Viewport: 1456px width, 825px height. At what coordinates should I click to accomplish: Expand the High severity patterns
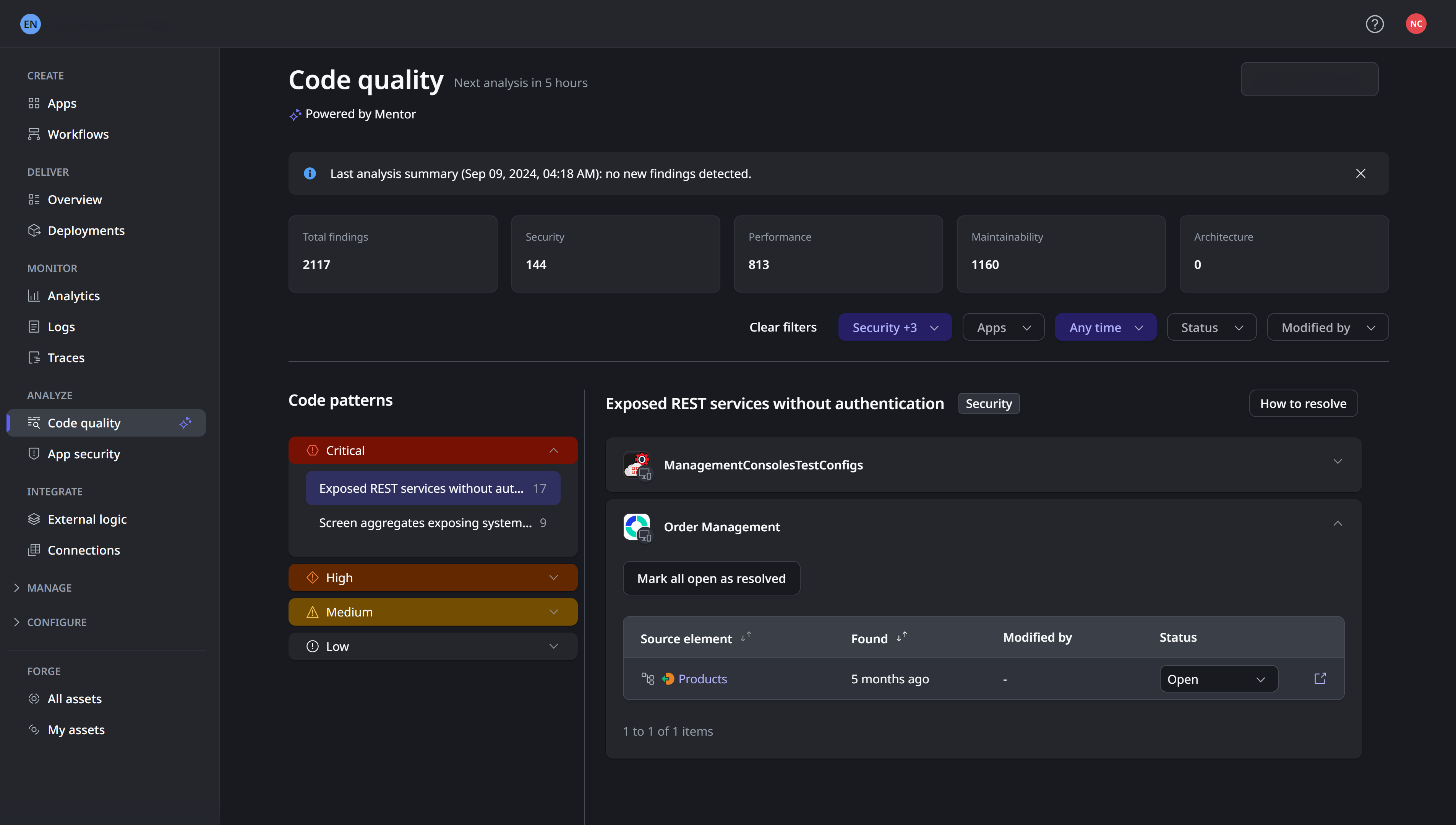433,577
